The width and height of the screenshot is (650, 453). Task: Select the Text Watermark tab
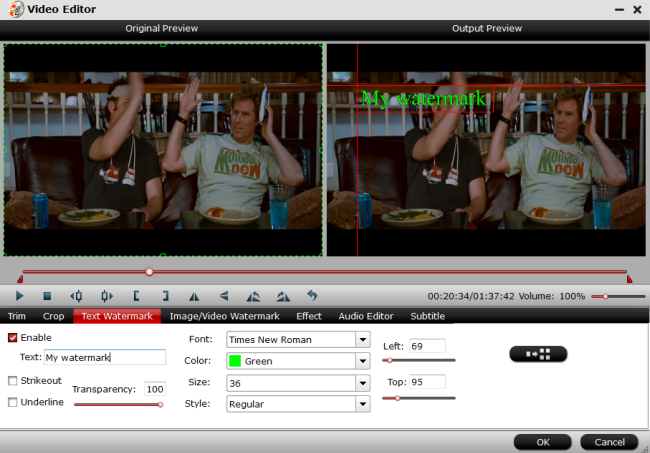(x=117, y=316)
